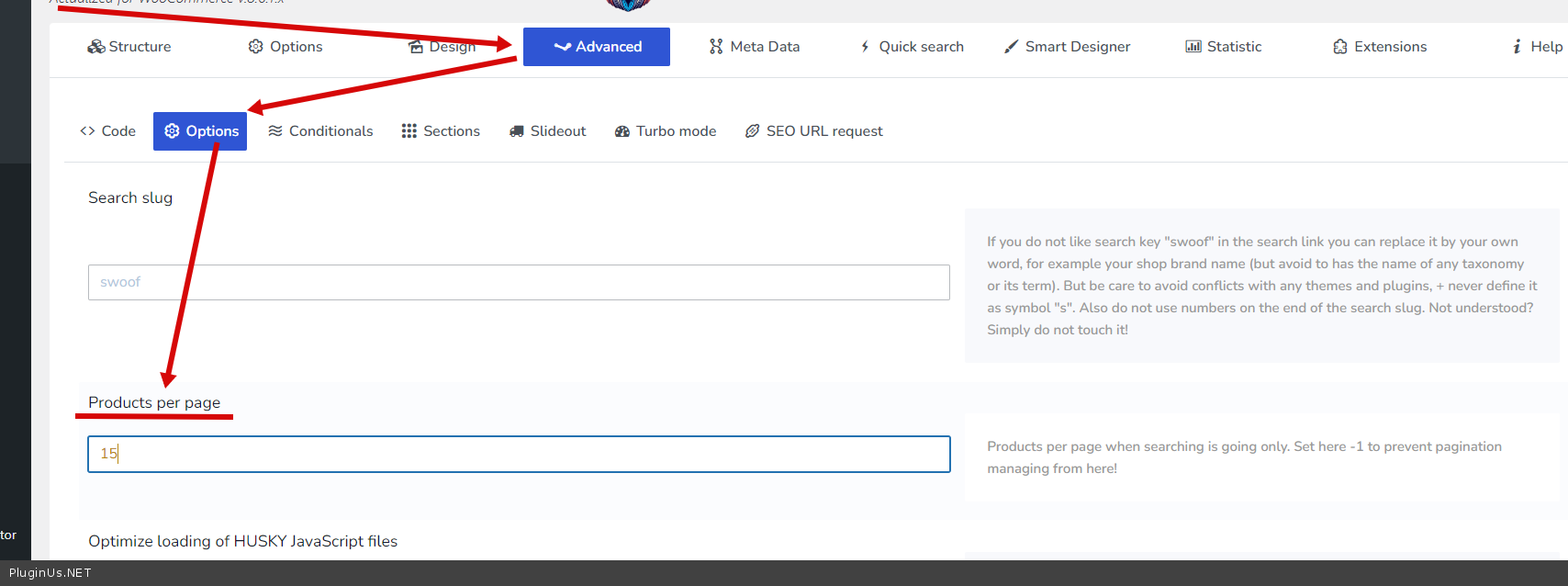Click the Help info icon
The height and width of the screenshot is (586, 1568).
point(1517,47)
